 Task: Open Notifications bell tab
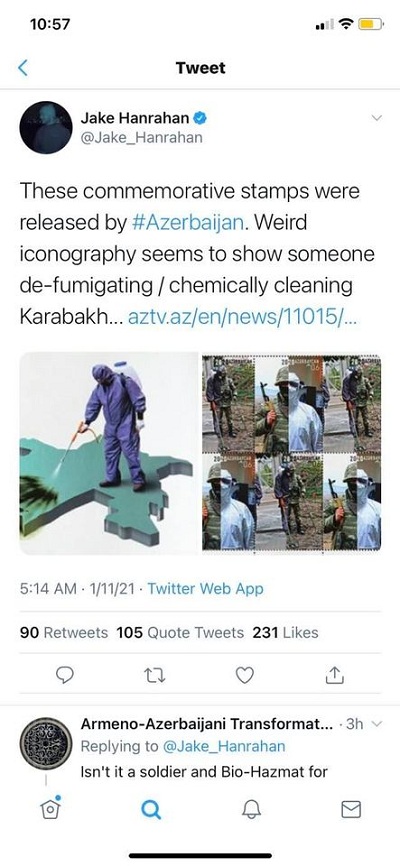[251, 810]
